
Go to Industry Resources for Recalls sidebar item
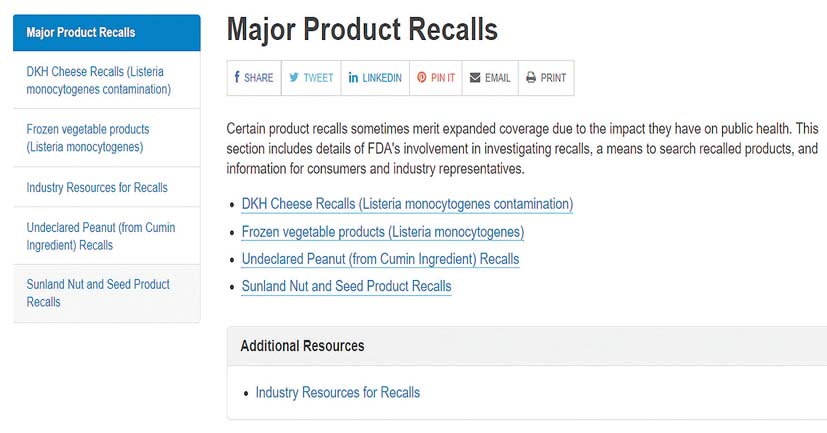(x=97, y=187)
